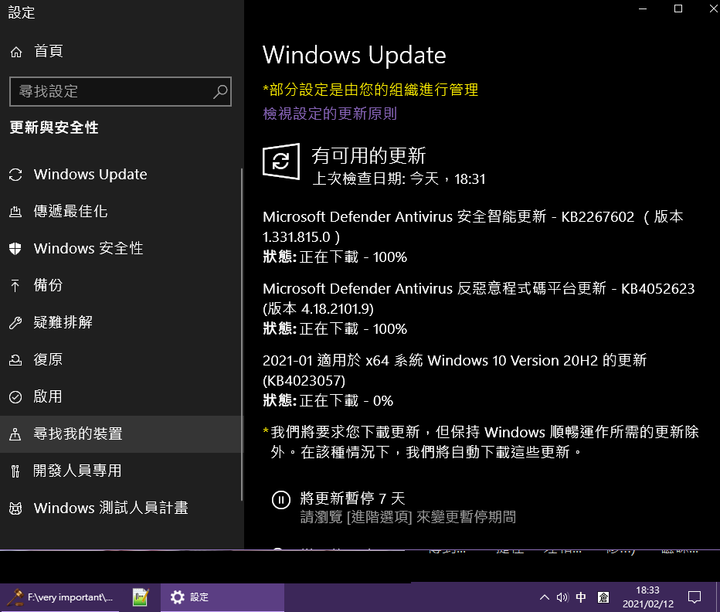Click the upload arrow icon beside 備份
This screenshot has height=612, width=720.
click(x=15, y=286)
